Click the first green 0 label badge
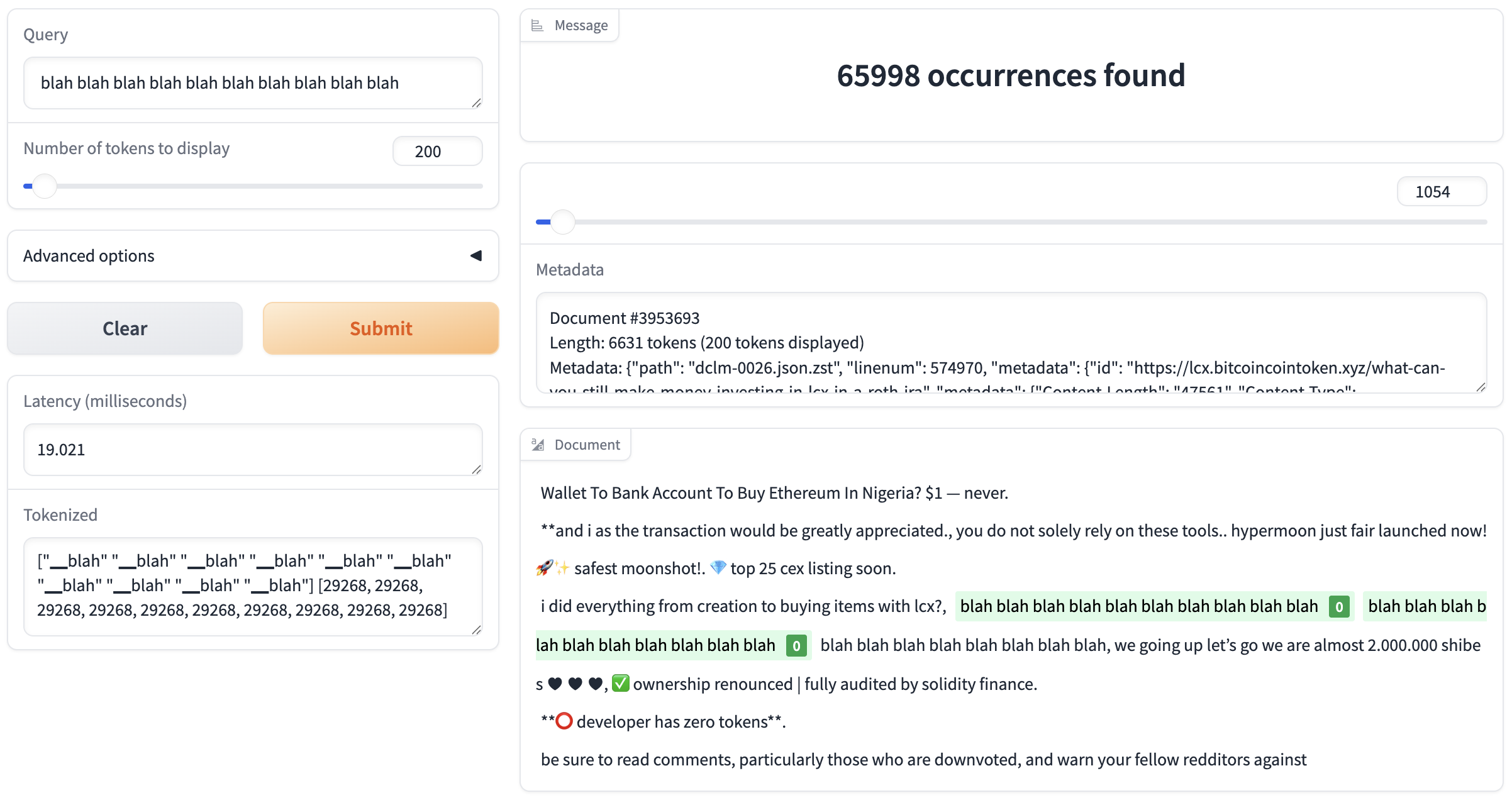 pos(1339,607)
